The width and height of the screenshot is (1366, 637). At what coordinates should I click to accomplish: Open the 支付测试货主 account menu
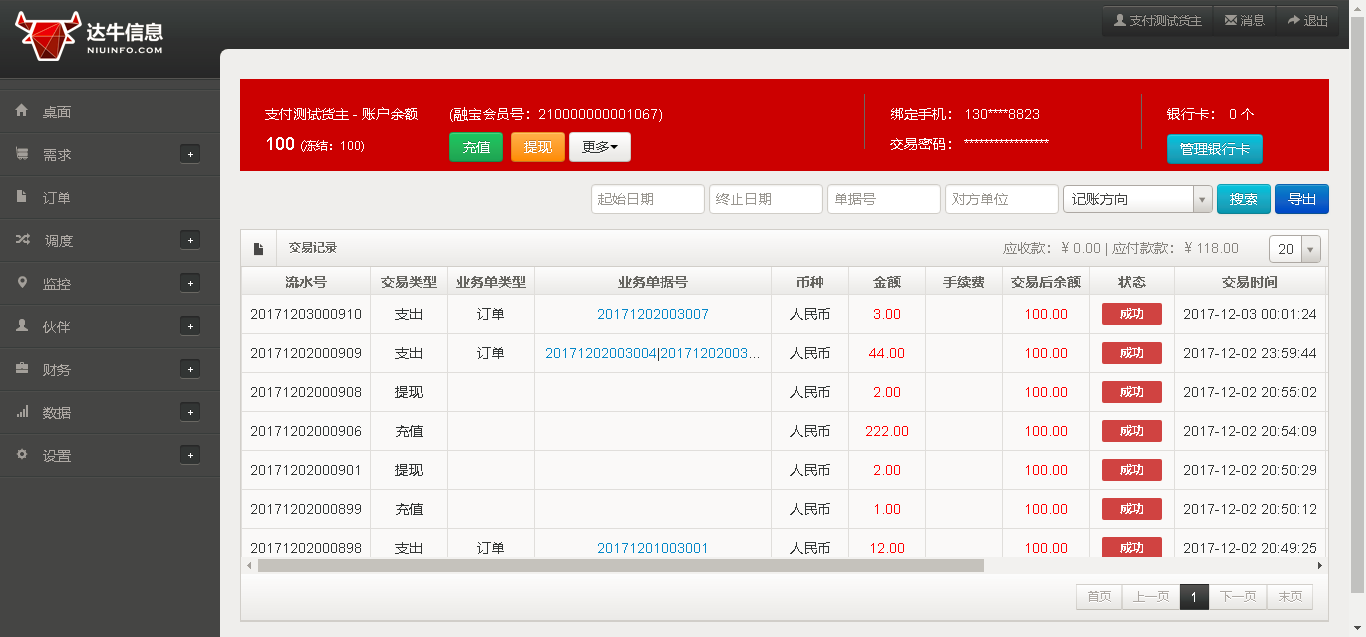[1156, 19]
